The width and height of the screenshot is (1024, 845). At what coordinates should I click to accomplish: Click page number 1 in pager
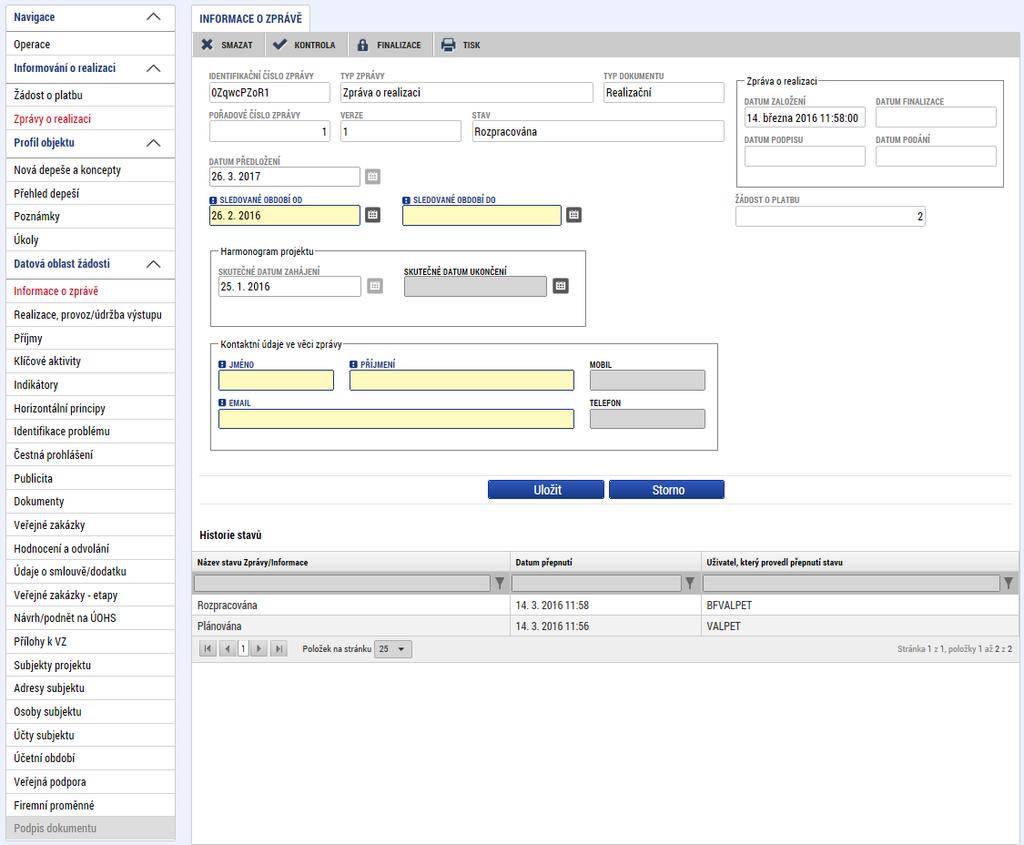(243, 649)
